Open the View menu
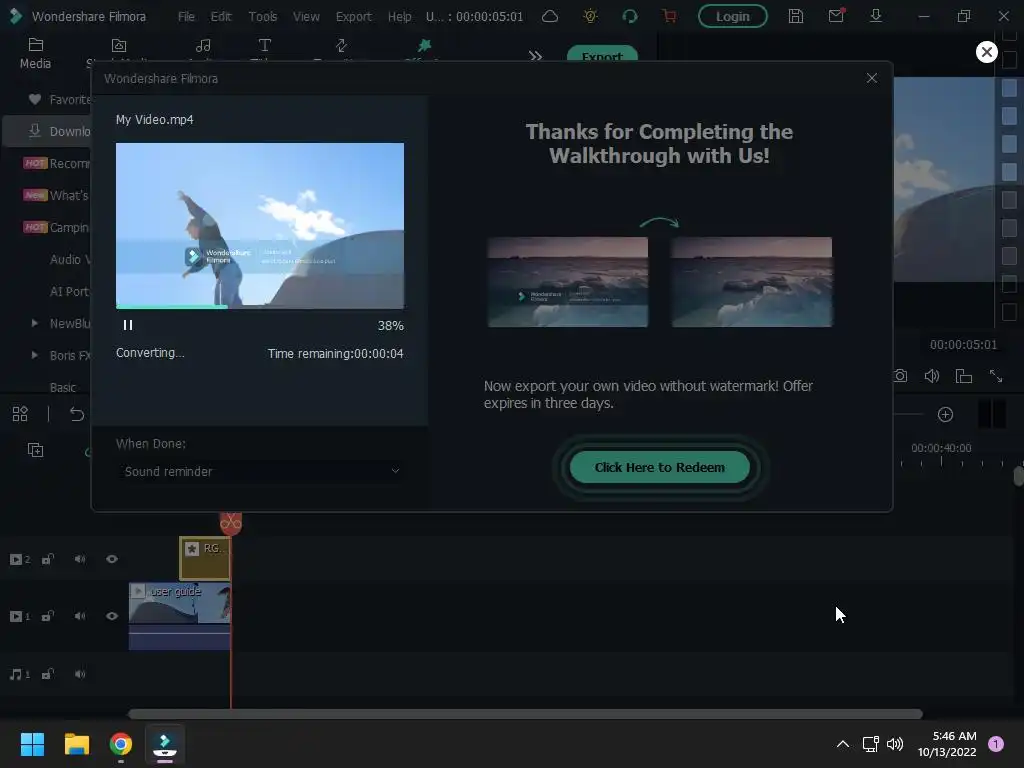This screenshot has width=1024, height=768. [306, 16]
